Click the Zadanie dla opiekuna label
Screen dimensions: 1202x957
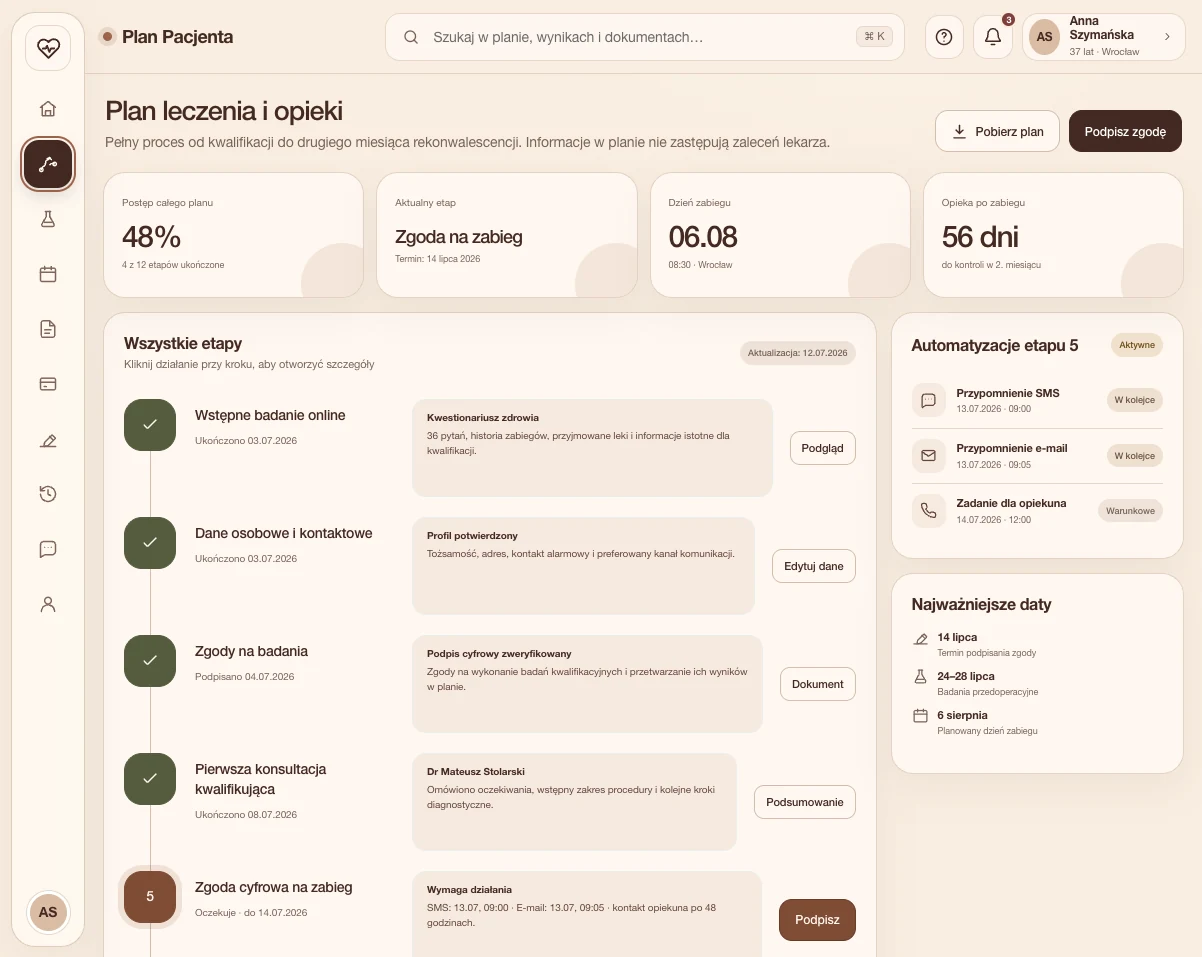pos(1011,503)
